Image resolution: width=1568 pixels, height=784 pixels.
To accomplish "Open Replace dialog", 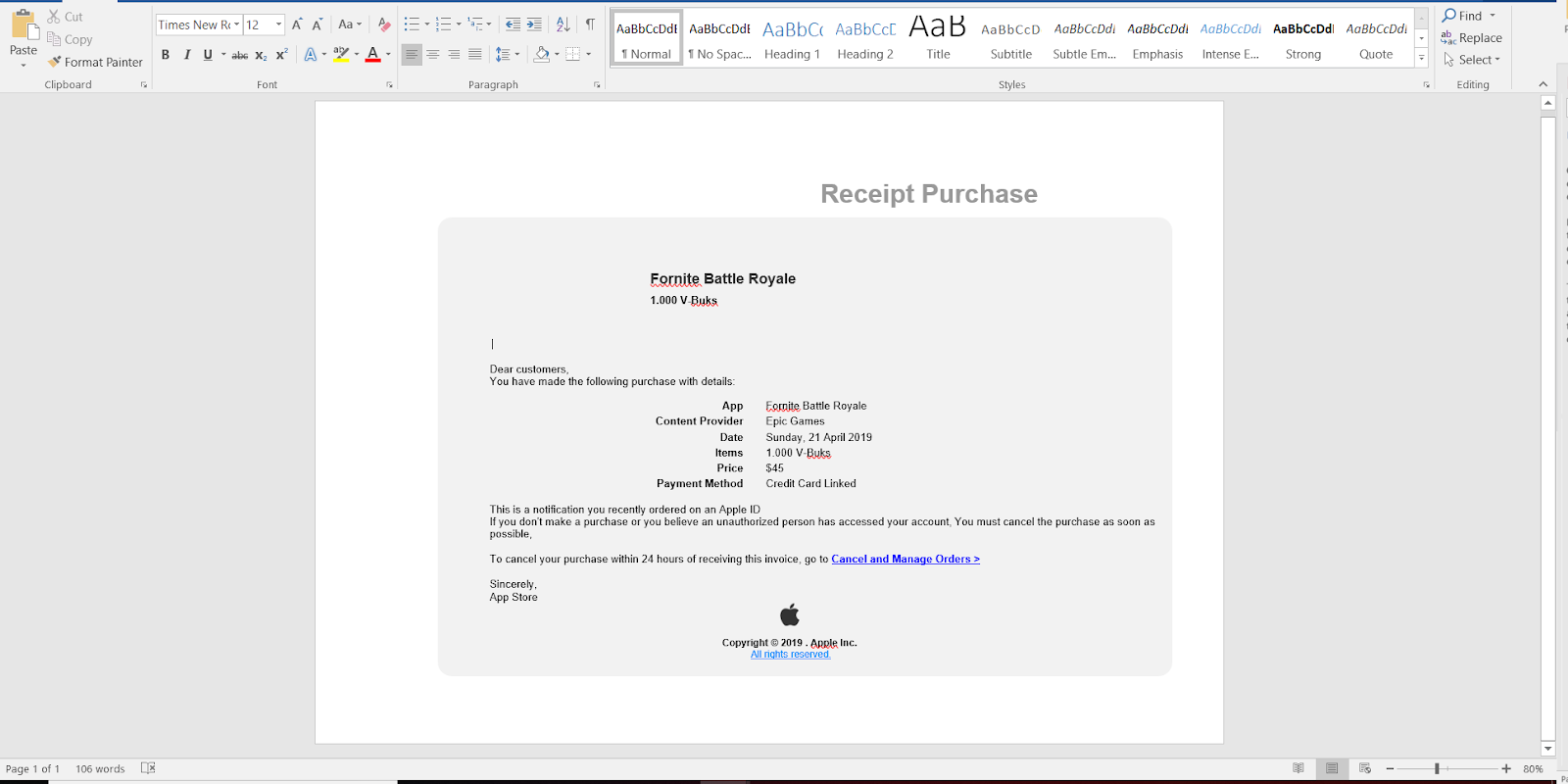I will click(1471, 38).
